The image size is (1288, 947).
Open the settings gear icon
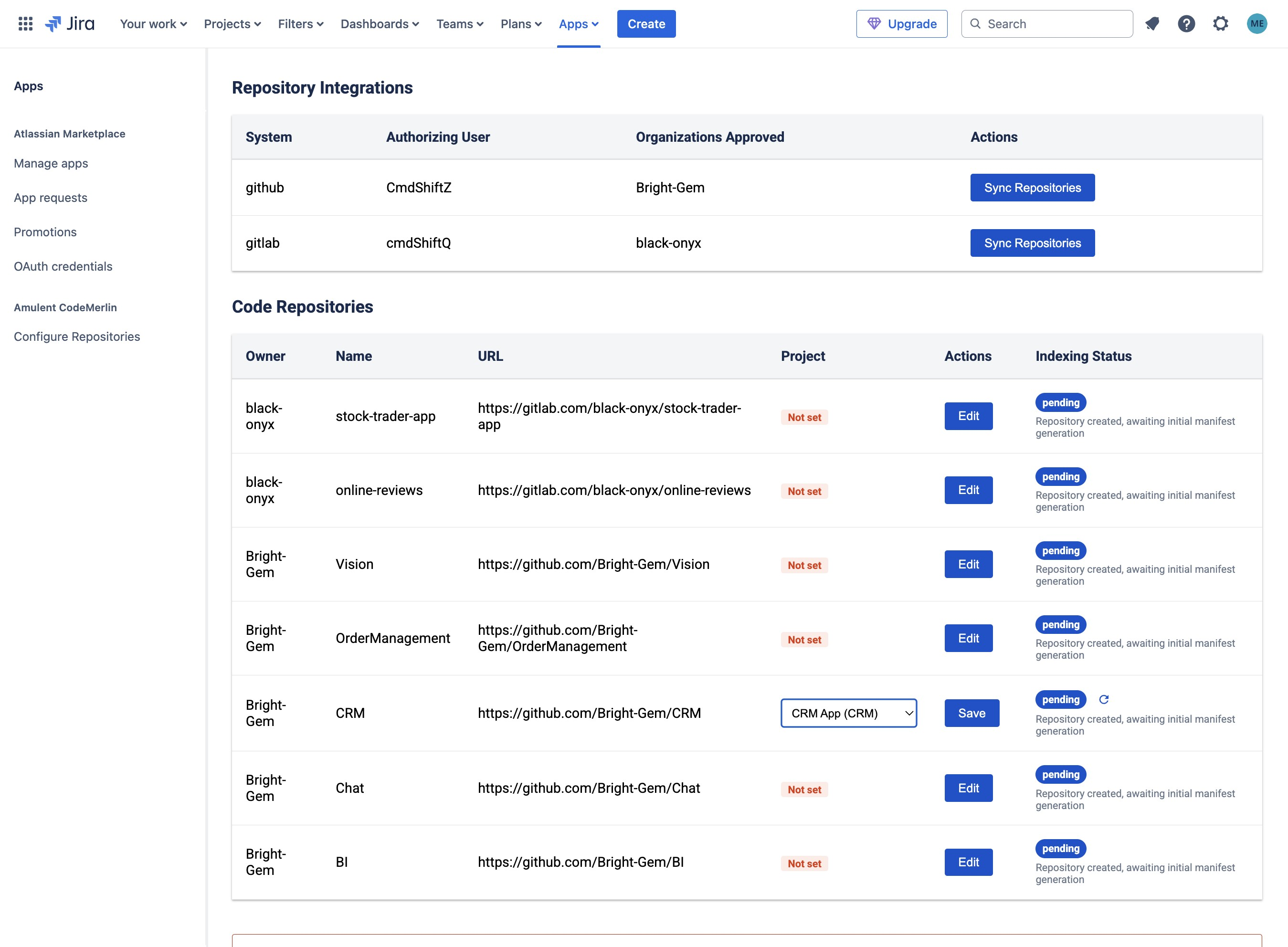click(1221, 23)
